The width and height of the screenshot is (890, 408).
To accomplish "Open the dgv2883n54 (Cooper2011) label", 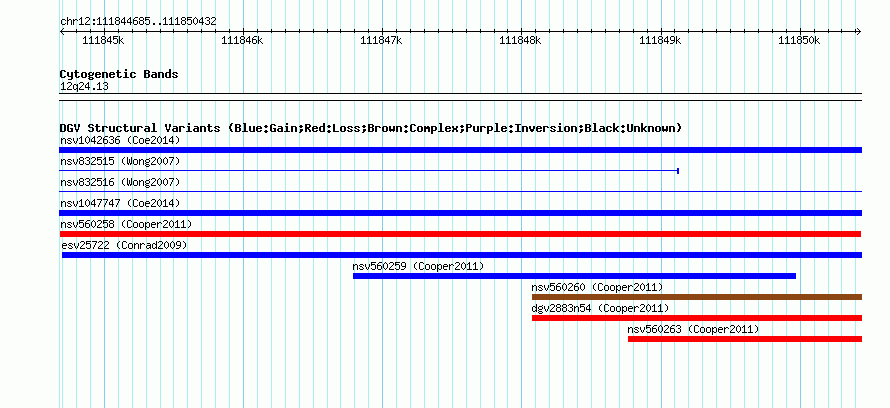I will click(x=600, y=308).
